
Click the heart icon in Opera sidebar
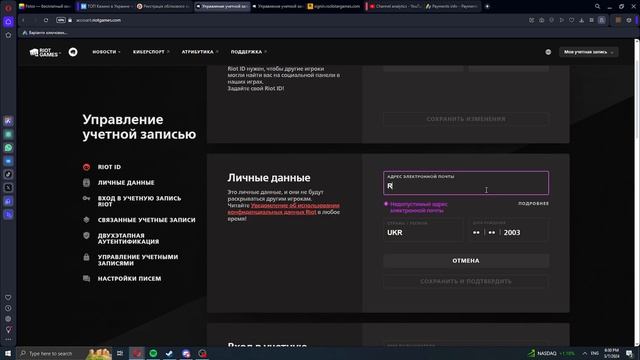pos(8,298)
